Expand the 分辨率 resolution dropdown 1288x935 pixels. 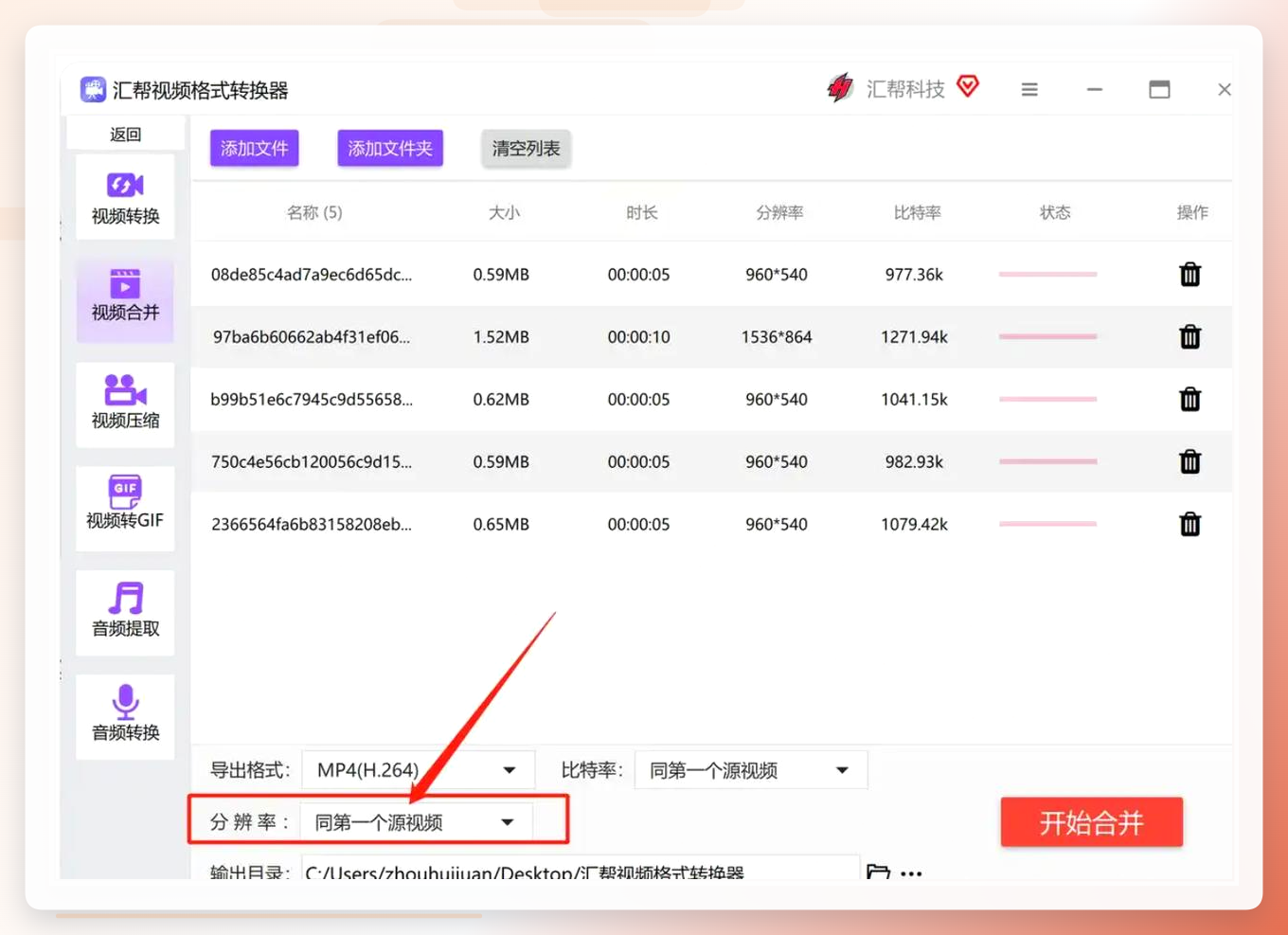(x=417, y=822)
